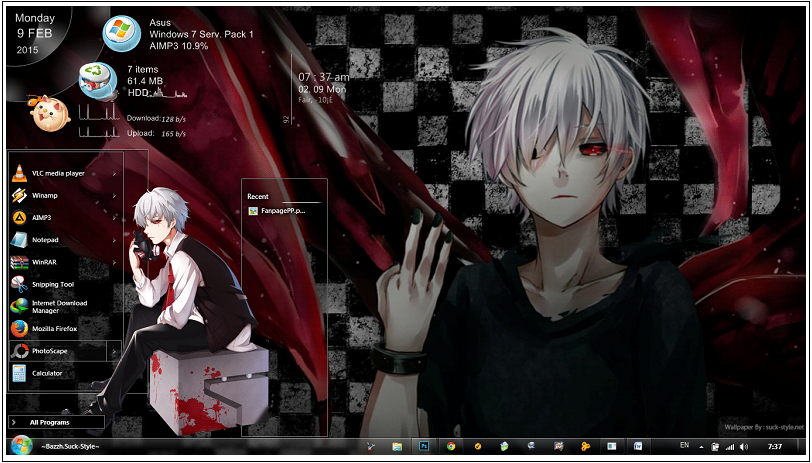Click the Download speed readout

point(156,119)
